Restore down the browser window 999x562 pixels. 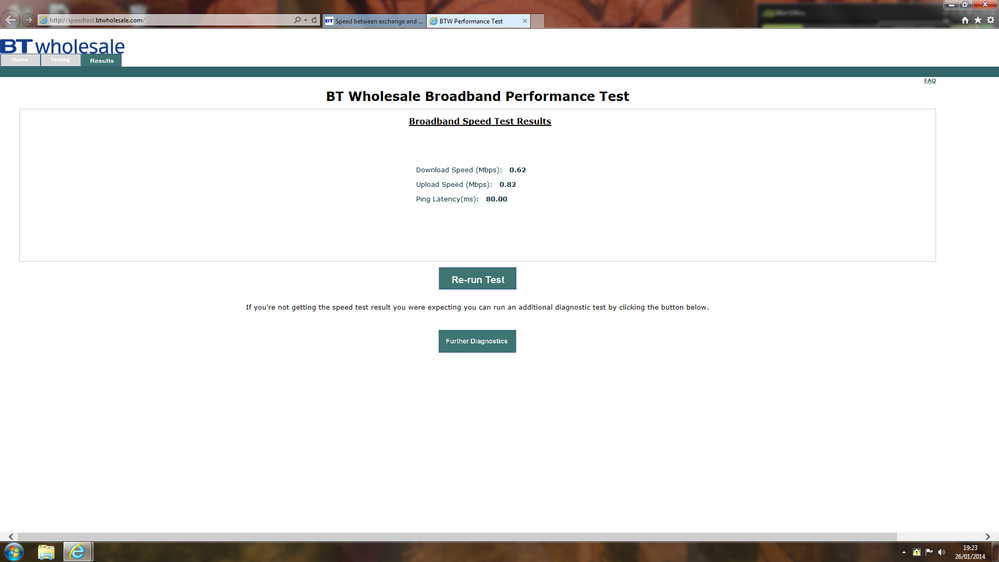(965, 4)
